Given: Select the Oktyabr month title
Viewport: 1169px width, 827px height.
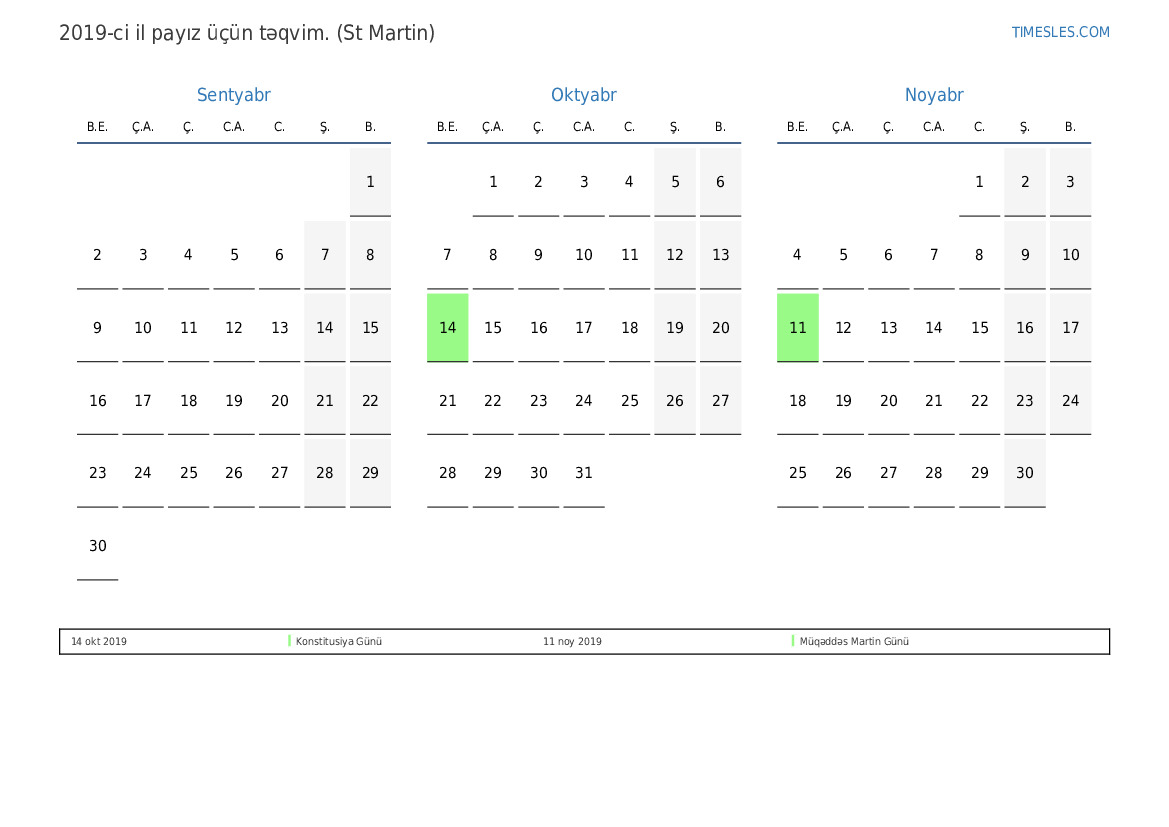Looking at the screenshot, I should (x=583, y=95).
